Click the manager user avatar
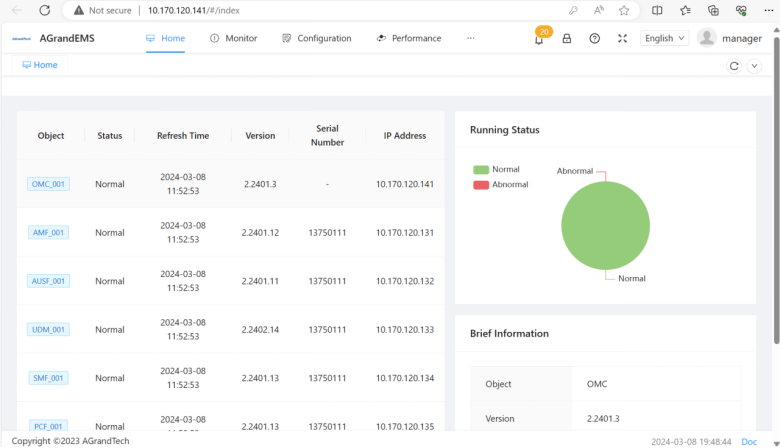Viewport: 780px width, 448px height. 707,38
